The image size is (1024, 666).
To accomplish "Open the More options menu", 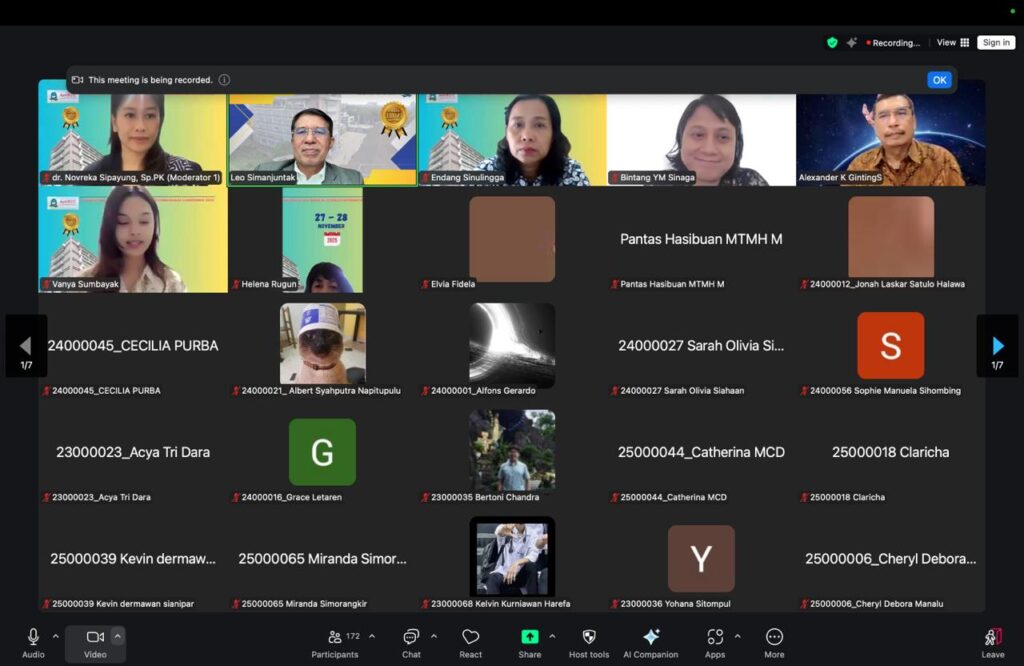I will coord(774,641).
